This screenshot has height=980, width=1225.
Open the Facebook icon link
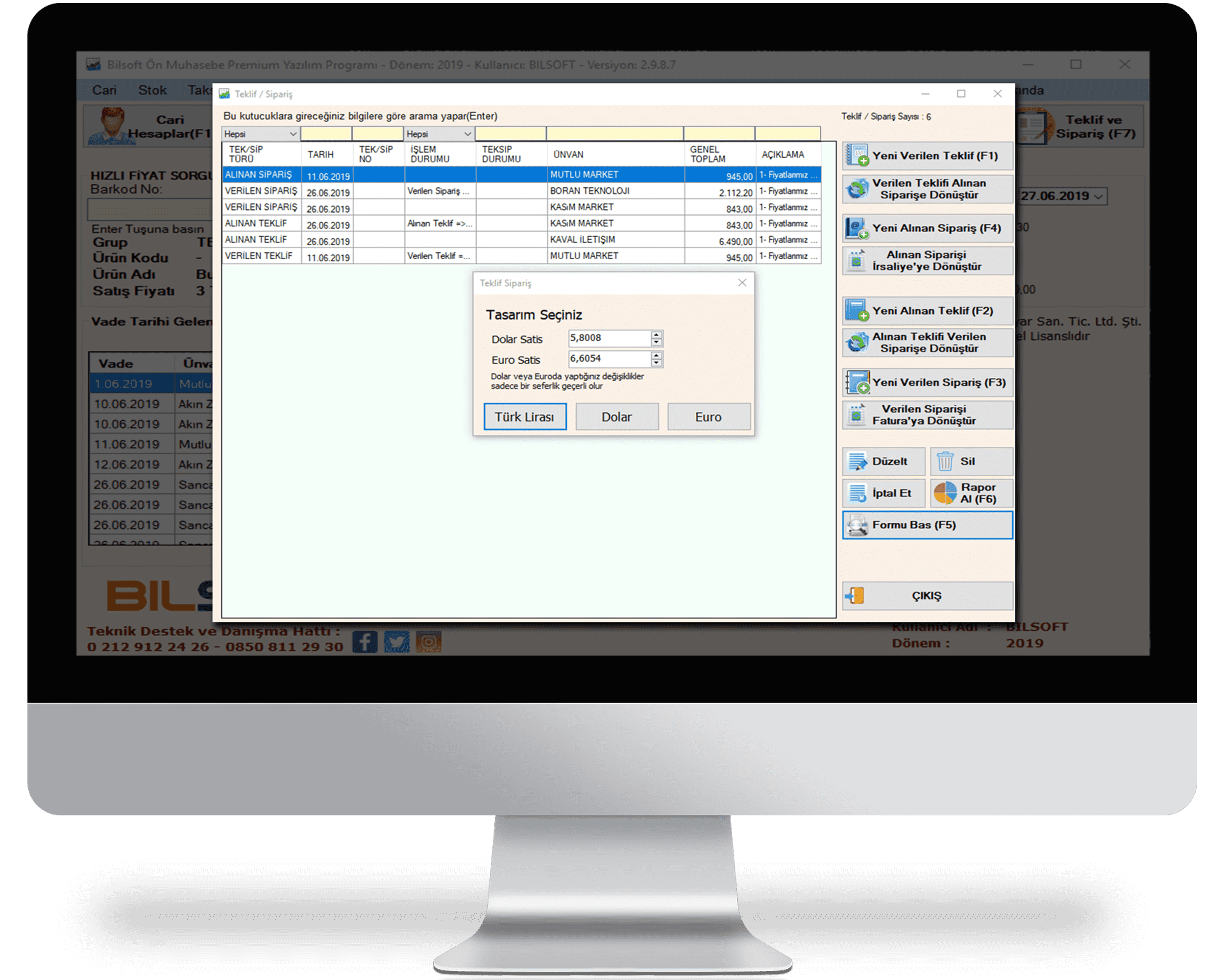365,642
